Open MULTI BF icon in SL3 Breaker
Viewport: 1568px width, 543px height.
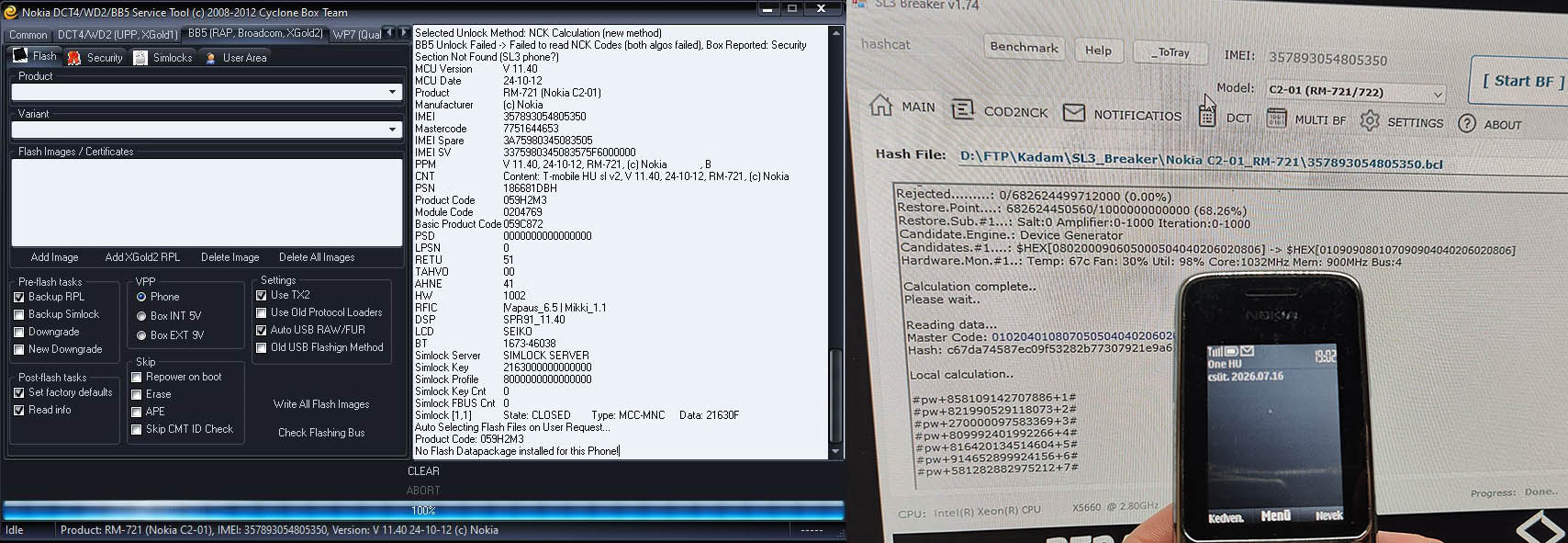[1276, 118]
